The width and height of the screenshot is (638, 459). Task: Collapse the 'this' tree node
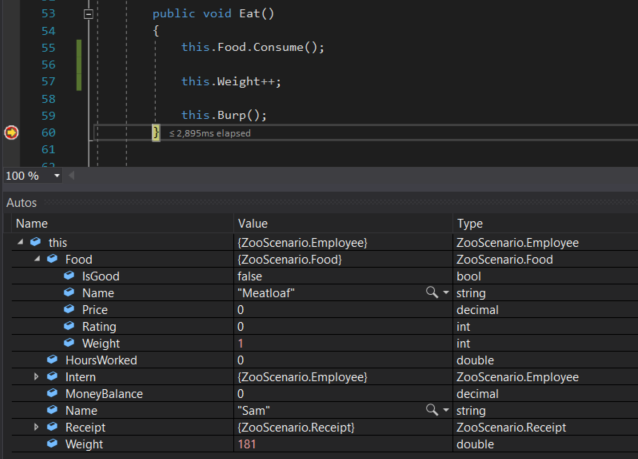tap(20, 243)
